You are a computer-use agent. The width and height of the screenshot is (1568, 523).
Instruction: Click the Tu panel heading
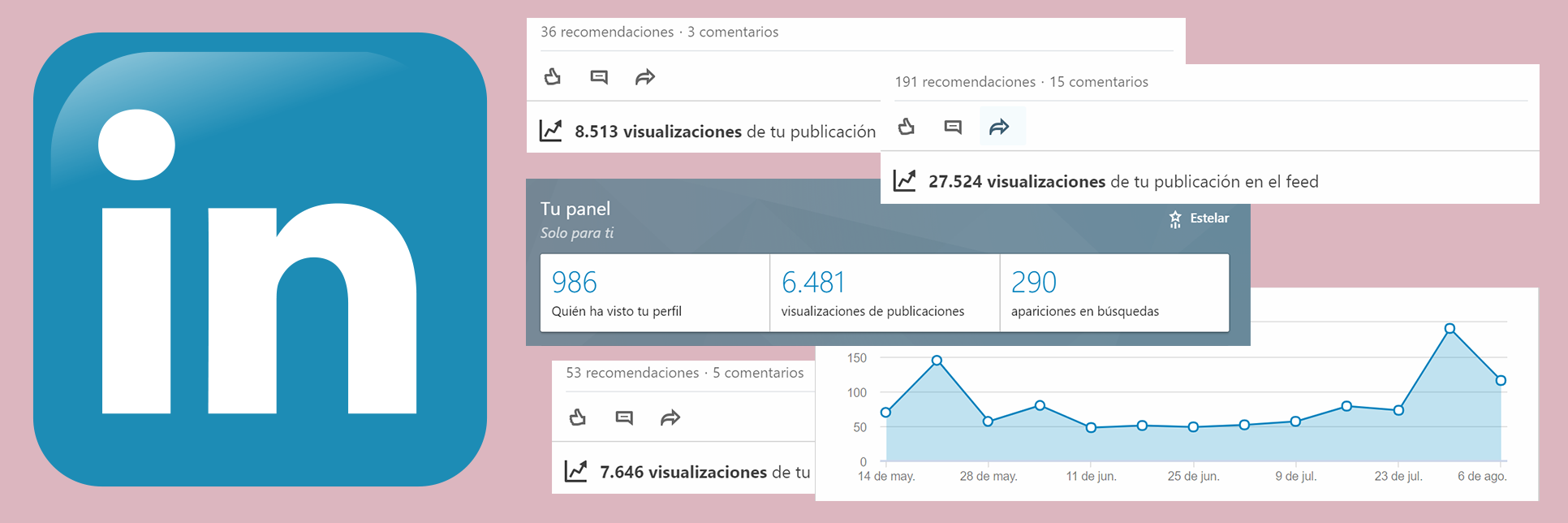[575, 209]
